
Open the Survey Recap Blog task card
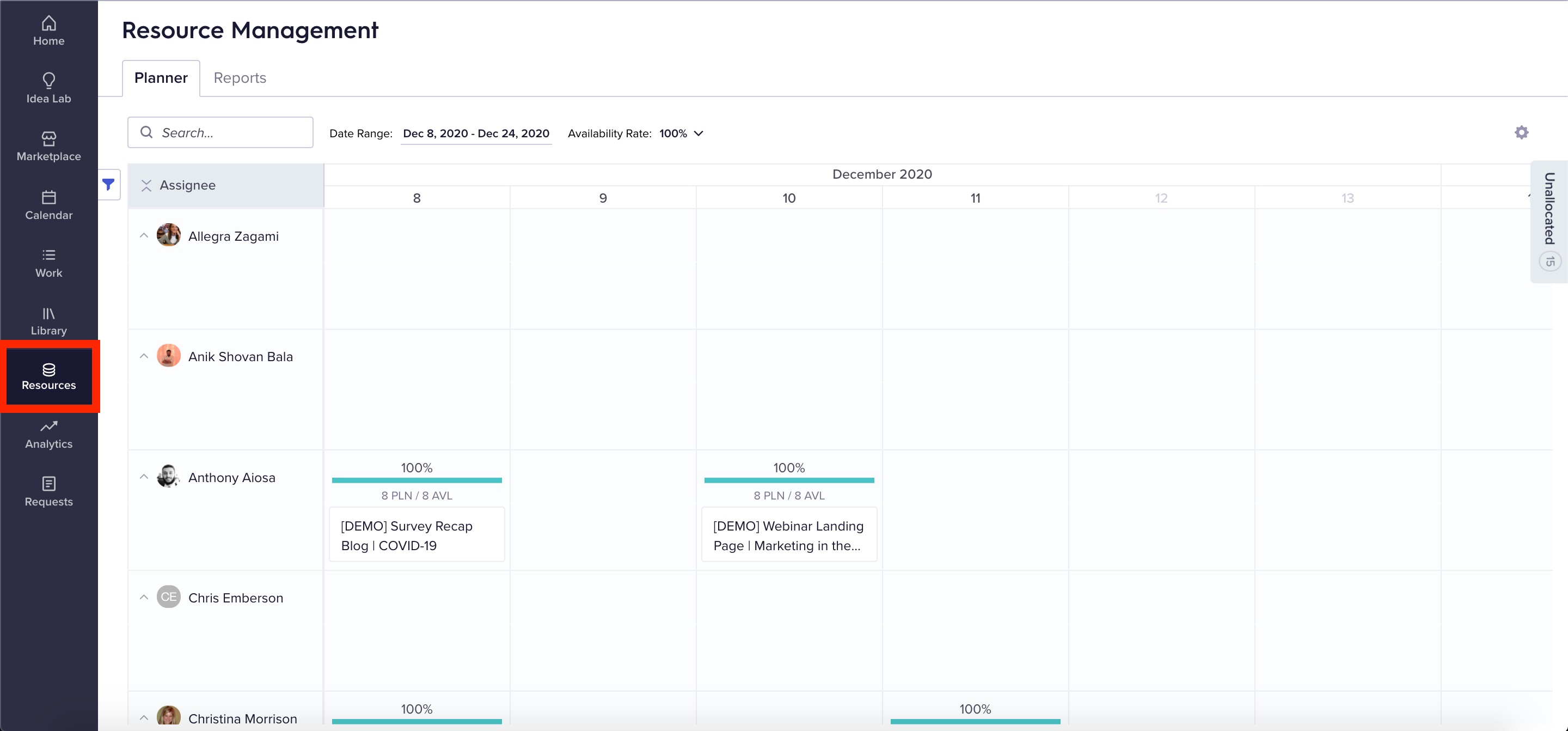pos(417,535)
